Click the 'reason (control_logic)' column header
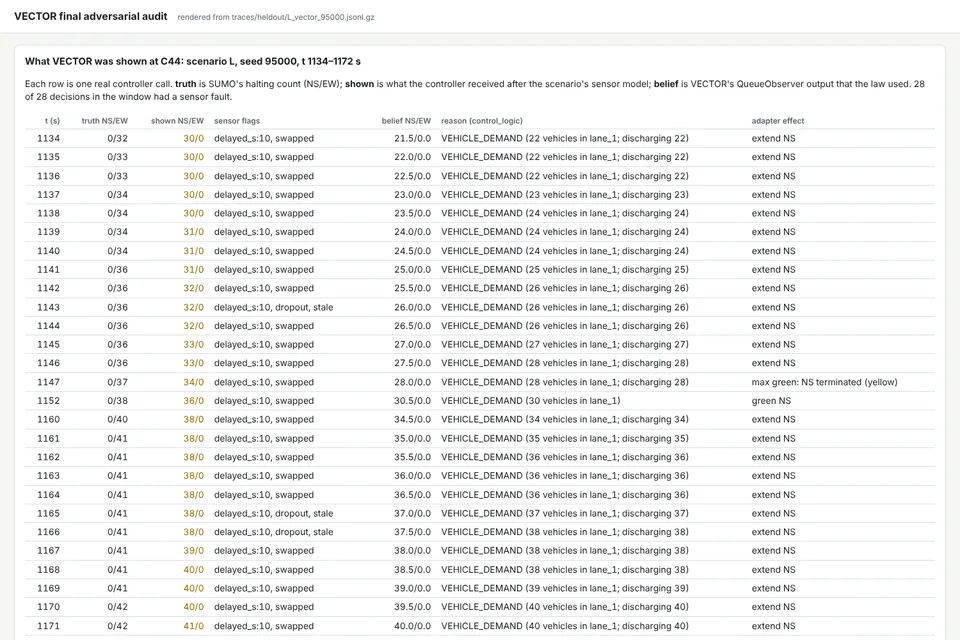The height and width of the screenshot is (640, 960). click(482, 121)
